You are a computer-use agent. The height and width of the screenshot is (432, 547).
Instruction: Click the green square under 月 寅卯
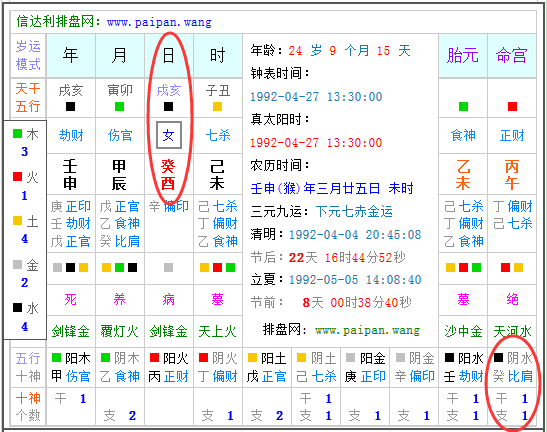(x=119, y=106)
